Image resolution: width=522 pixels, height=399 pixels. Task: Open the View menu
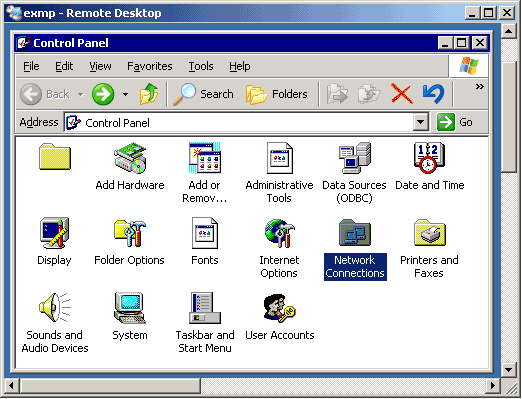100,66
